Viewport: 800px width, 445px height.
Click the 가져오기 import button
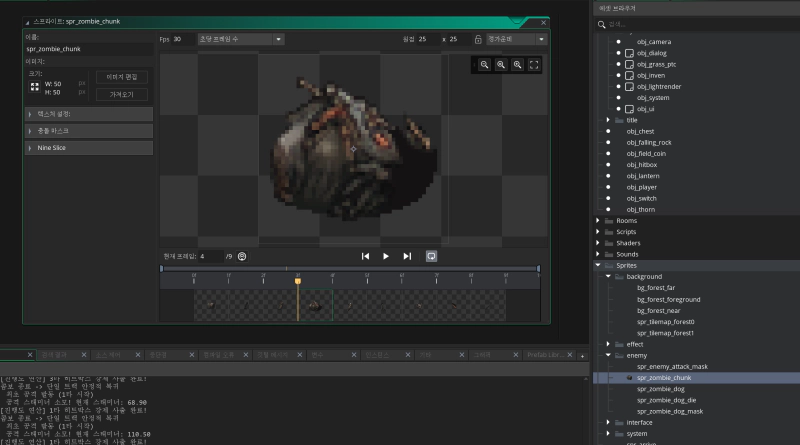pyautogui.click(x=121, y=94)
